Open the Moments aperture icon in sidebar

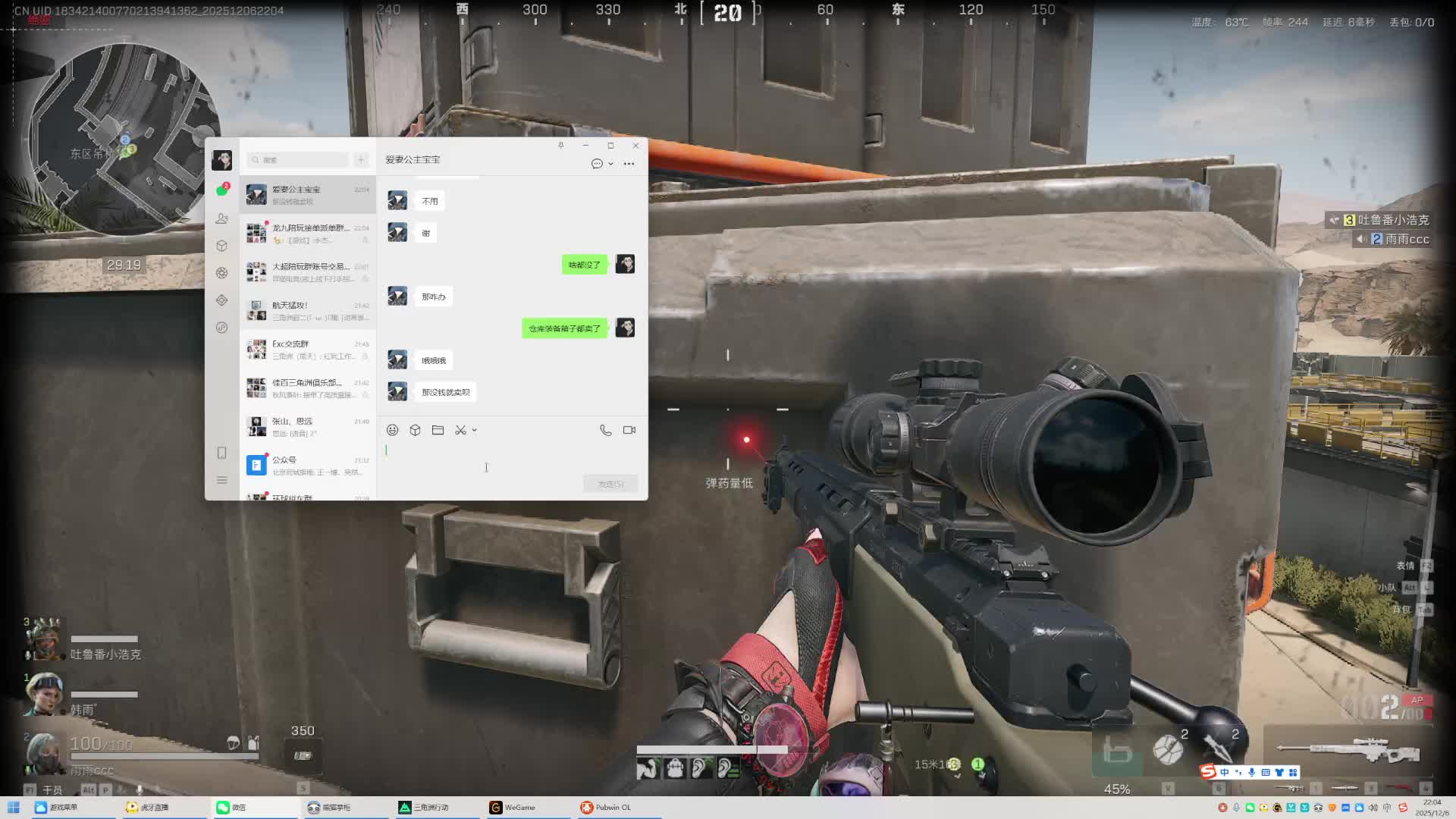(221, 273)
